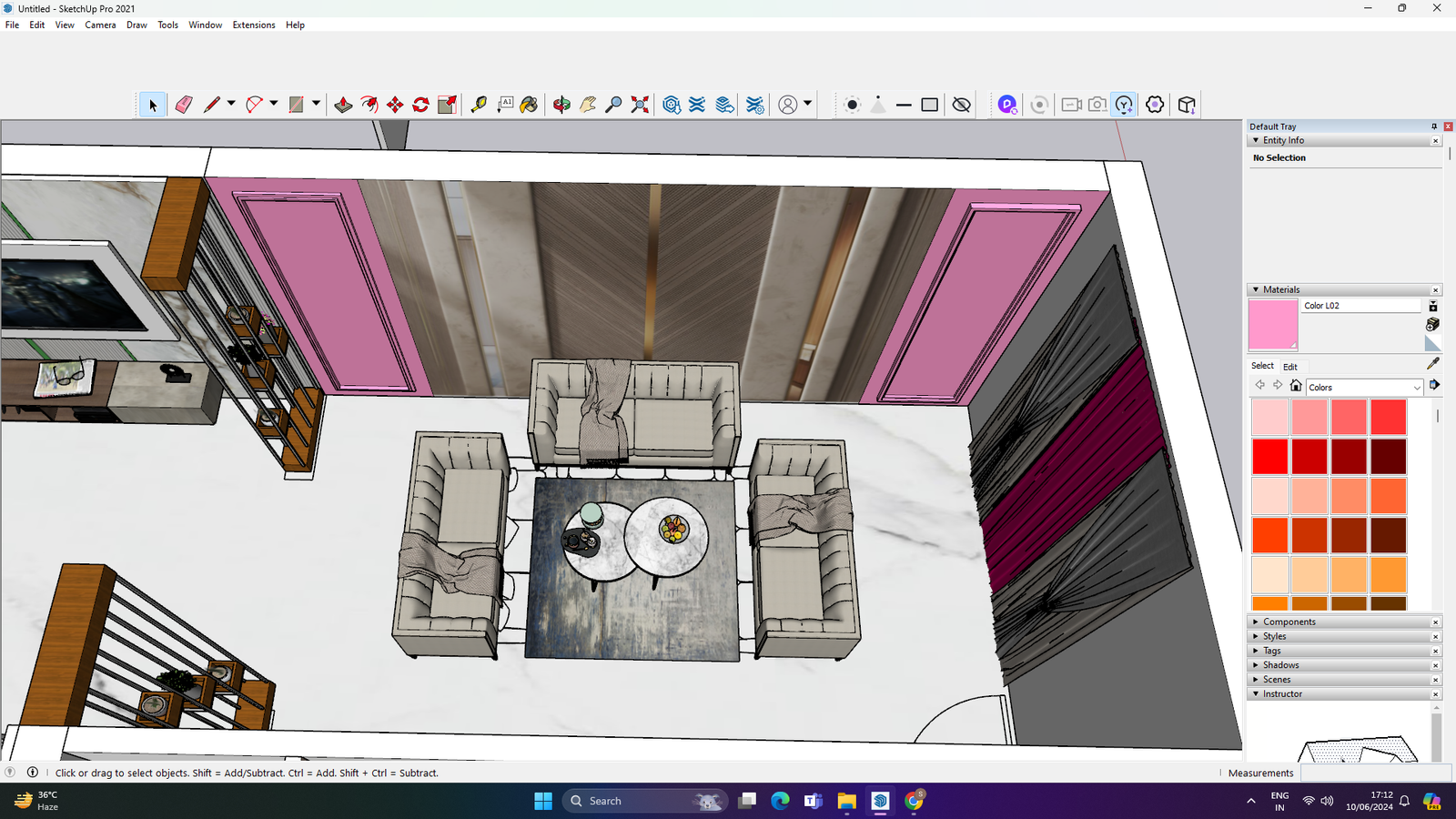Pick the Tape Measure tool

(x=479, y=105)
